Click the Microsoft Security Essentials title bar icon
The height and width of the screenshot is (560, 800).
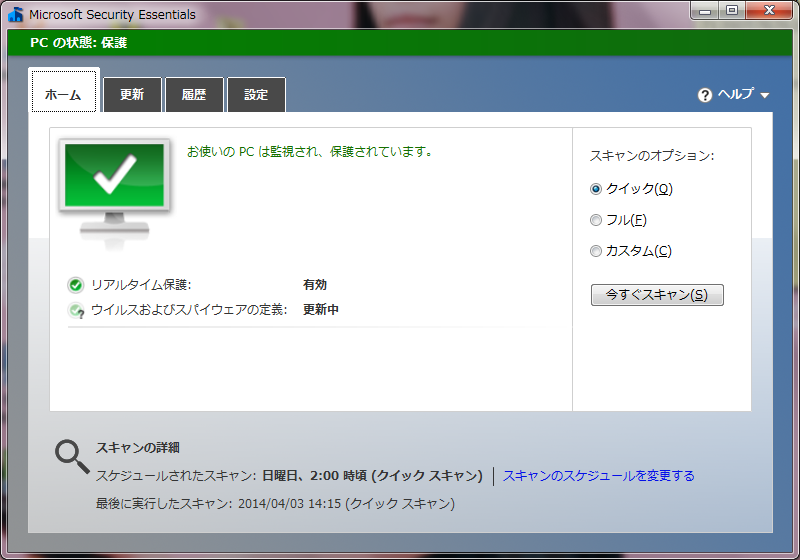[16, 14]
